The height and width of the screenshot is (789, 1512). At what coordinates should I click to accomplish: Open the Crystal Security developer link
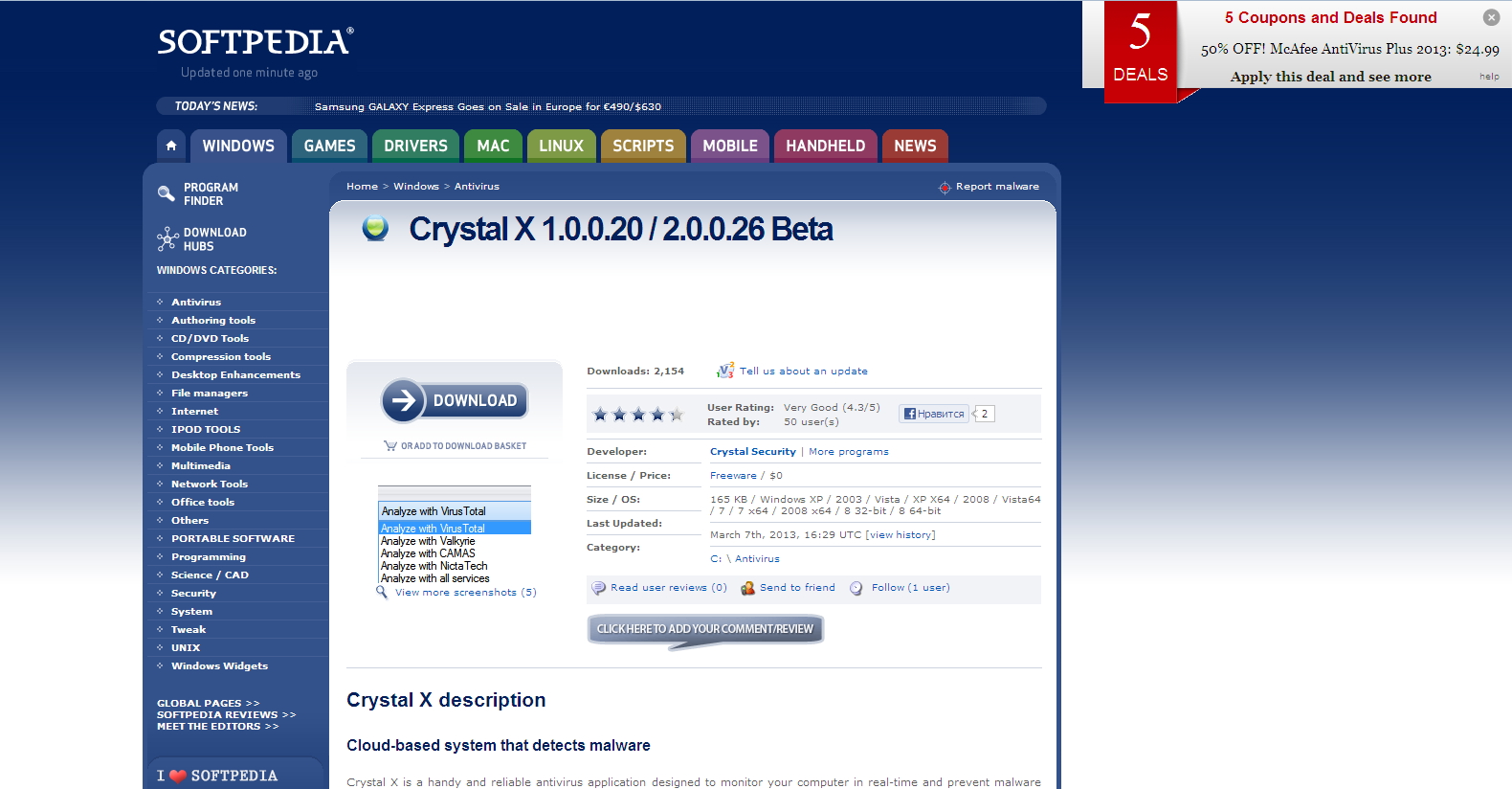tap(753, 452)
